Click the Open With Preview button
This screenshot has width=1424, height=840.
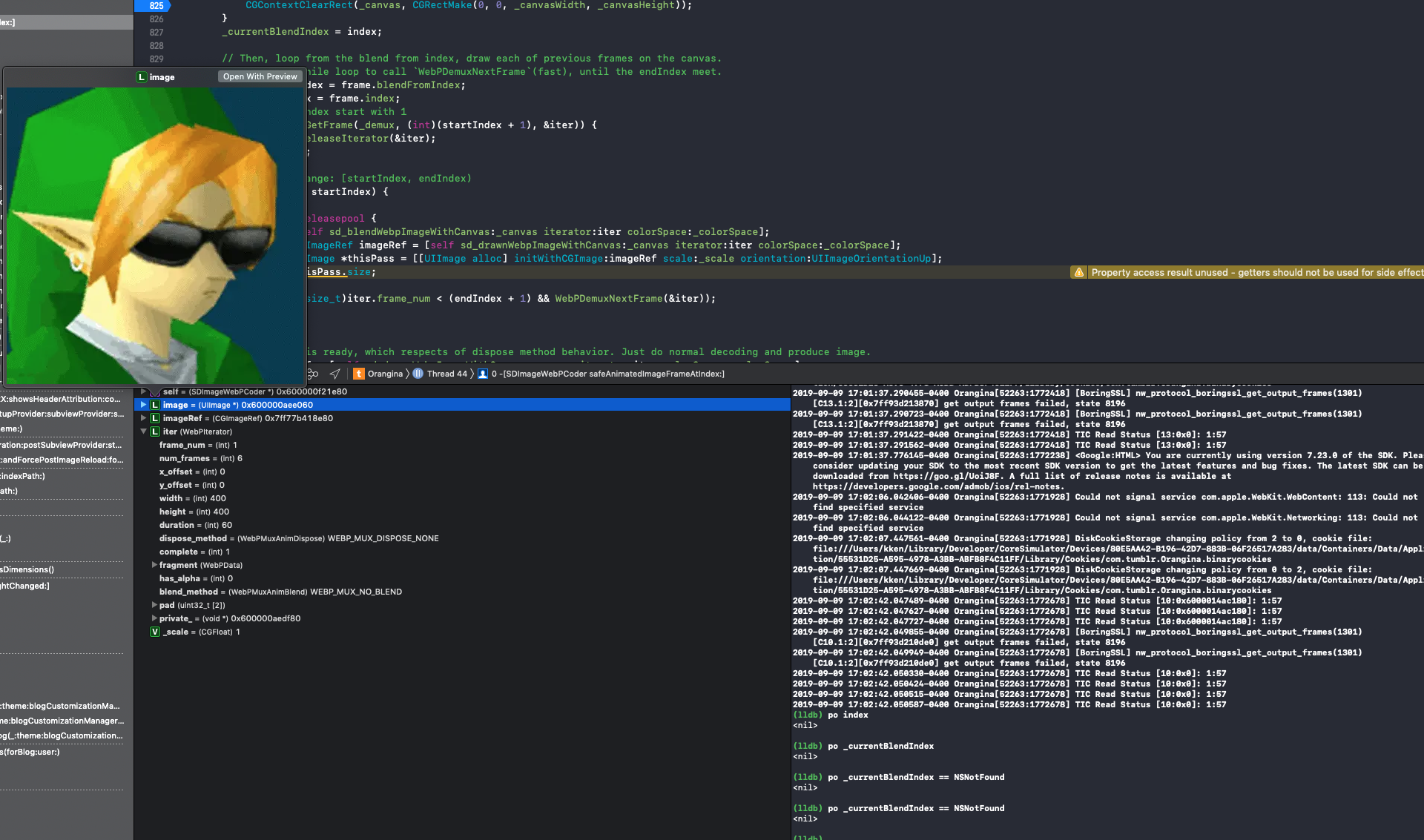tap(259, 76)
